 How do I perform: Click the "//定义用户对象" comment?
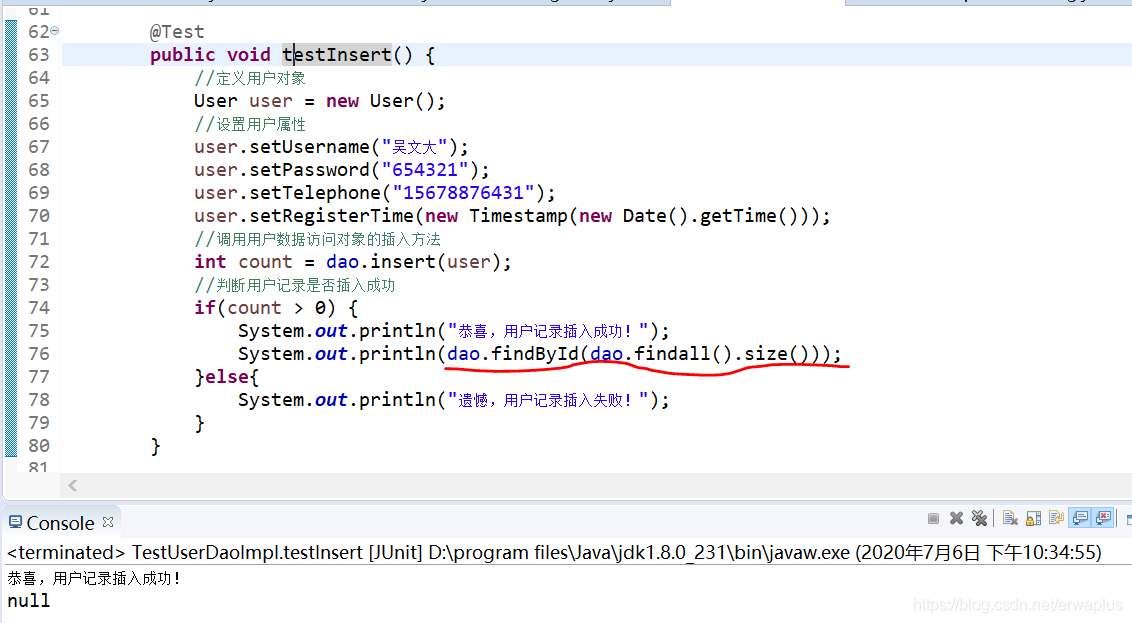point(250,78)
